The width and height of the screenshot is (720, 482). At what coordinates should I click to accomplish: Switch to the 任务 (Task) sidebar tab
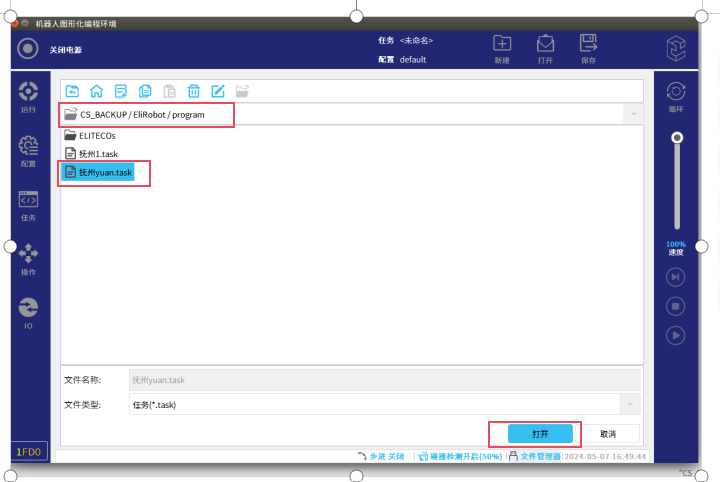(28, 204)
